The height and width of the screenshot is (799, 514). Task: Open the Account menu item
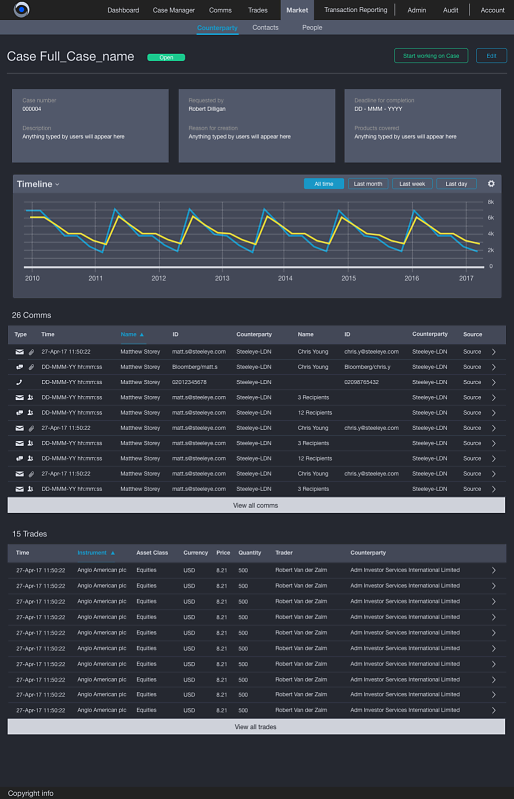click(493, 10)
